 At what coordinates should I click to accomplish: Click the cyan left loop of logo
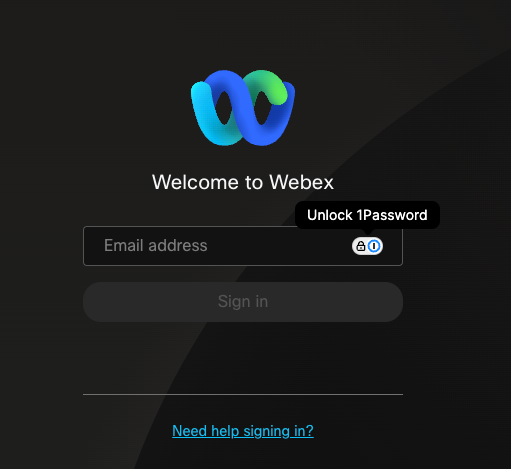(206, 113)
